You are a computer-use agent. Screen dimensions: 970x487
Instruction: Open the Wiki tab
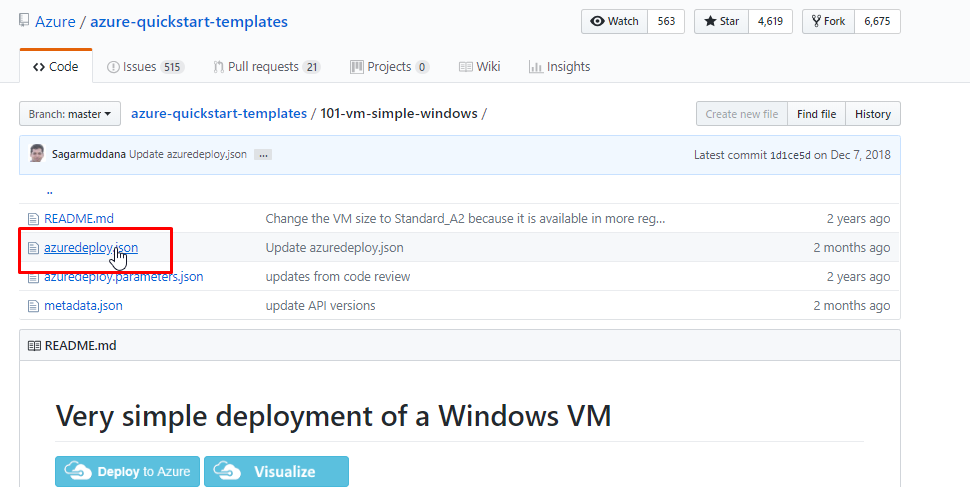click(x=479, y=67)
